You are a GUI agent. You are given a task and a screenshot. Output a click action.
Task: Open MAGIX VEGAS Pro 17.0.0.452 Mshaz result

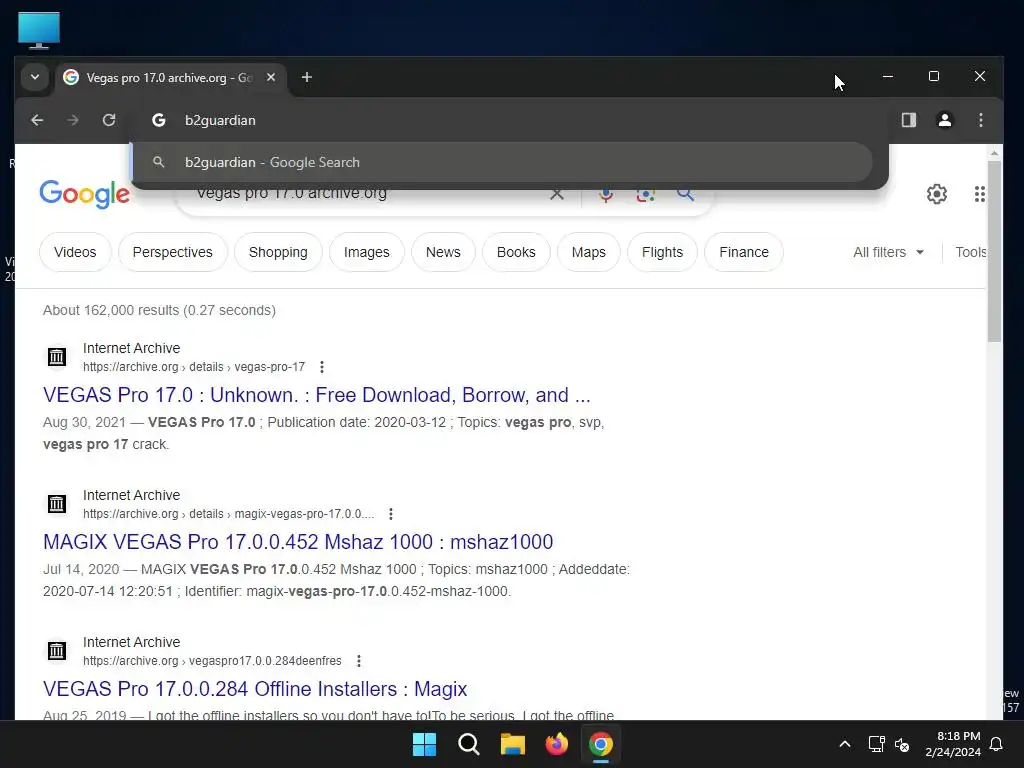(x=298, y=542)
